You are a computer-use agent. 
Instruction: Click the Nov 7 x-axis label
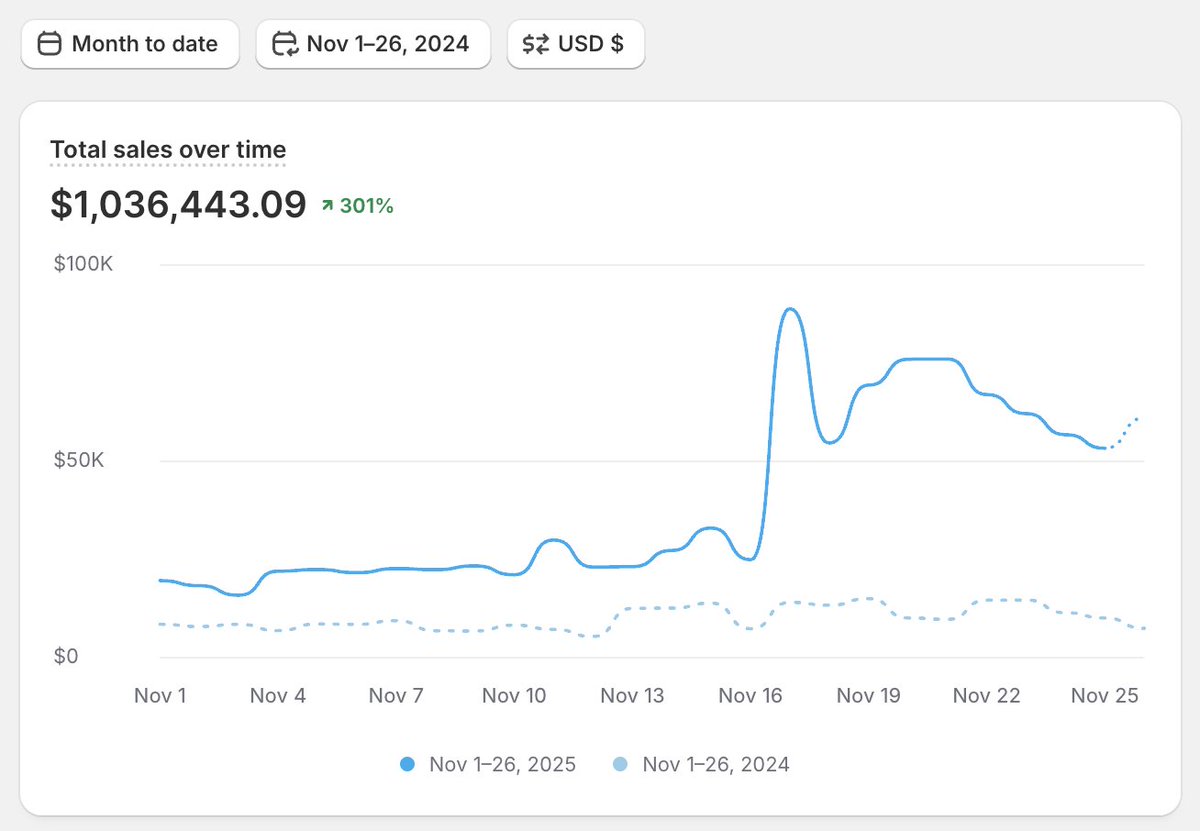tap(396, 696)
